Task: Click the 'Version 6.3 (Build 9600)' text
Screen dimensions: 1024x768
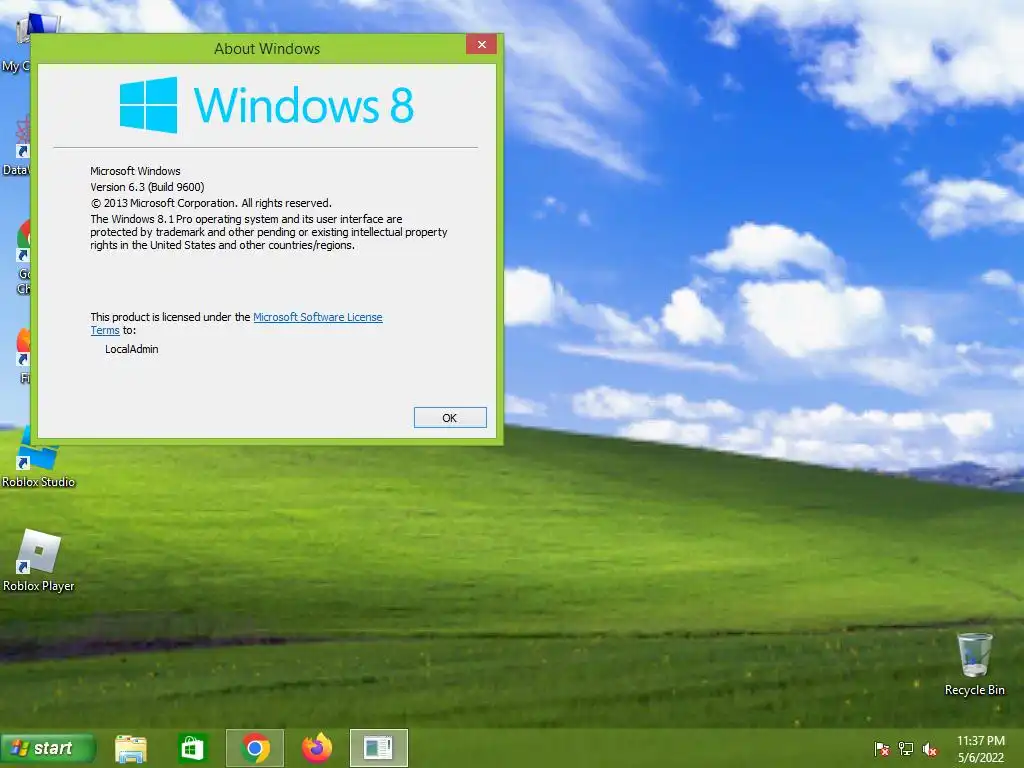Action: (x=147, y=187)
